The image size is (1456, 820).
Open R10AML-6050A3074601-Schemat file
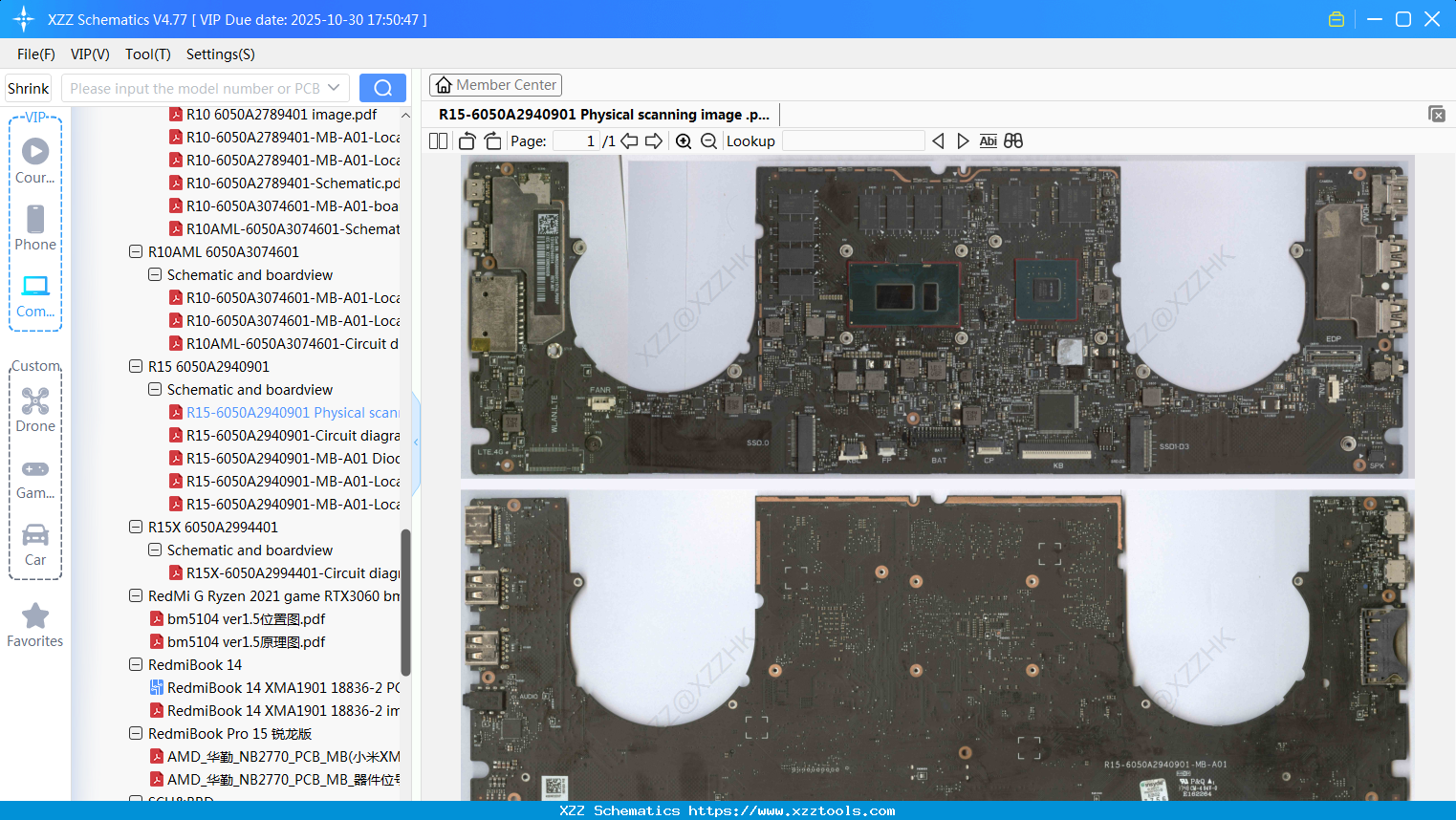(x=285, y=229)
